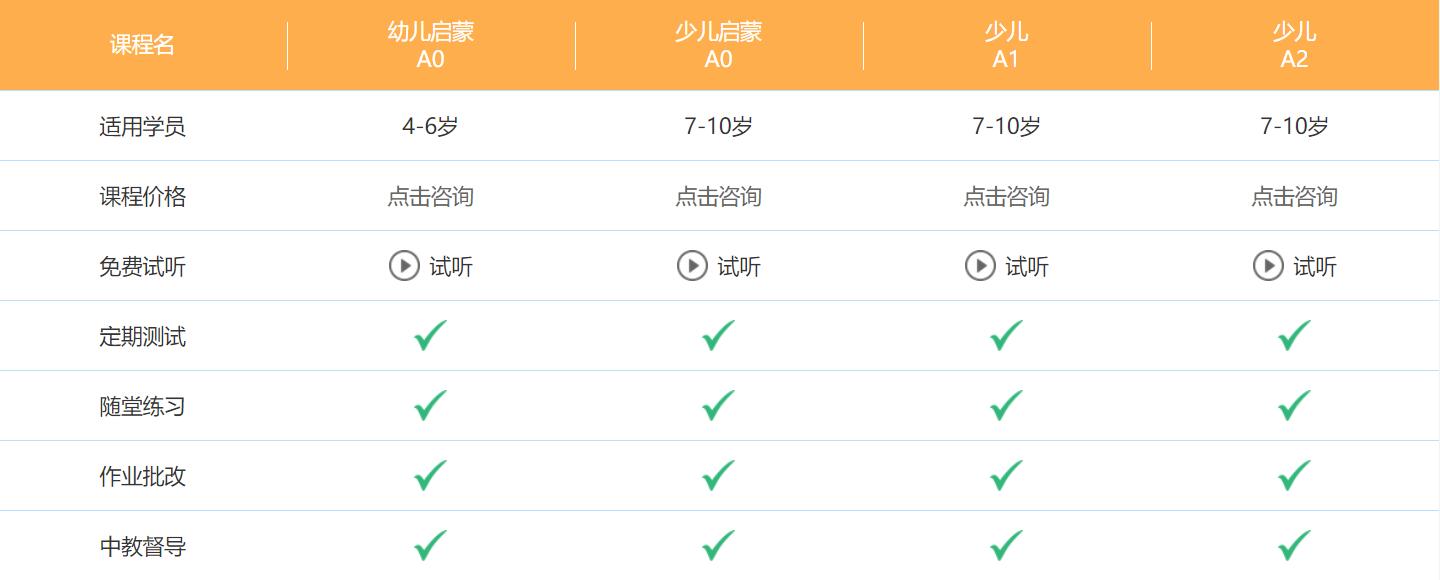
Task: Toggle the 定期测试 check in the 少儿 A2 column
Action: coord(1294,336)
